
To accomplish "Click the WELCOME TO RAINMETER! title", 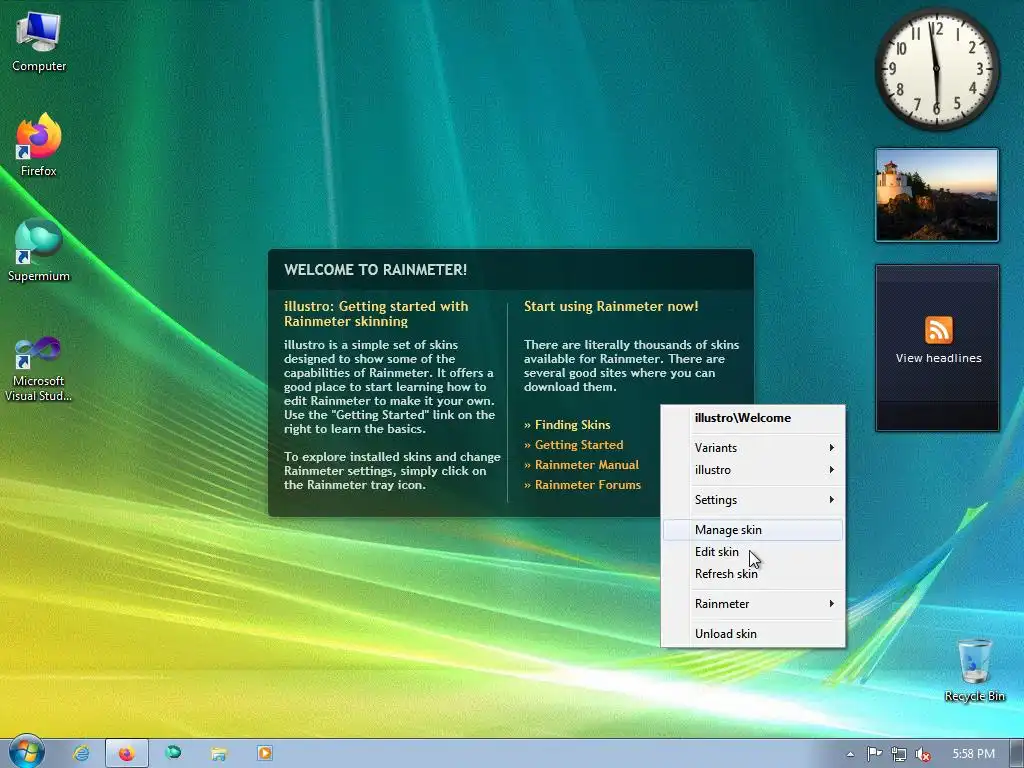I will 376,270.
